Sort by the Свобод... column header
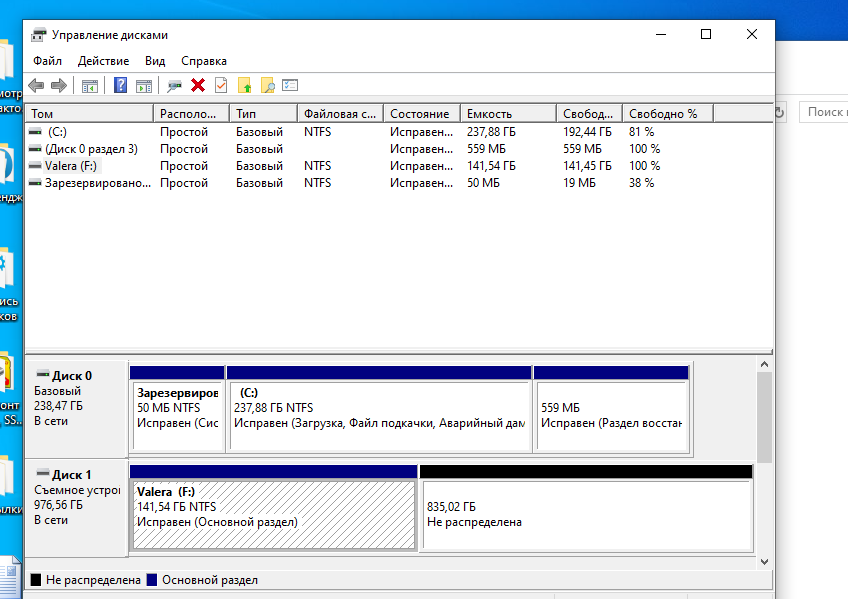The image size is (848, 599). 589,114
